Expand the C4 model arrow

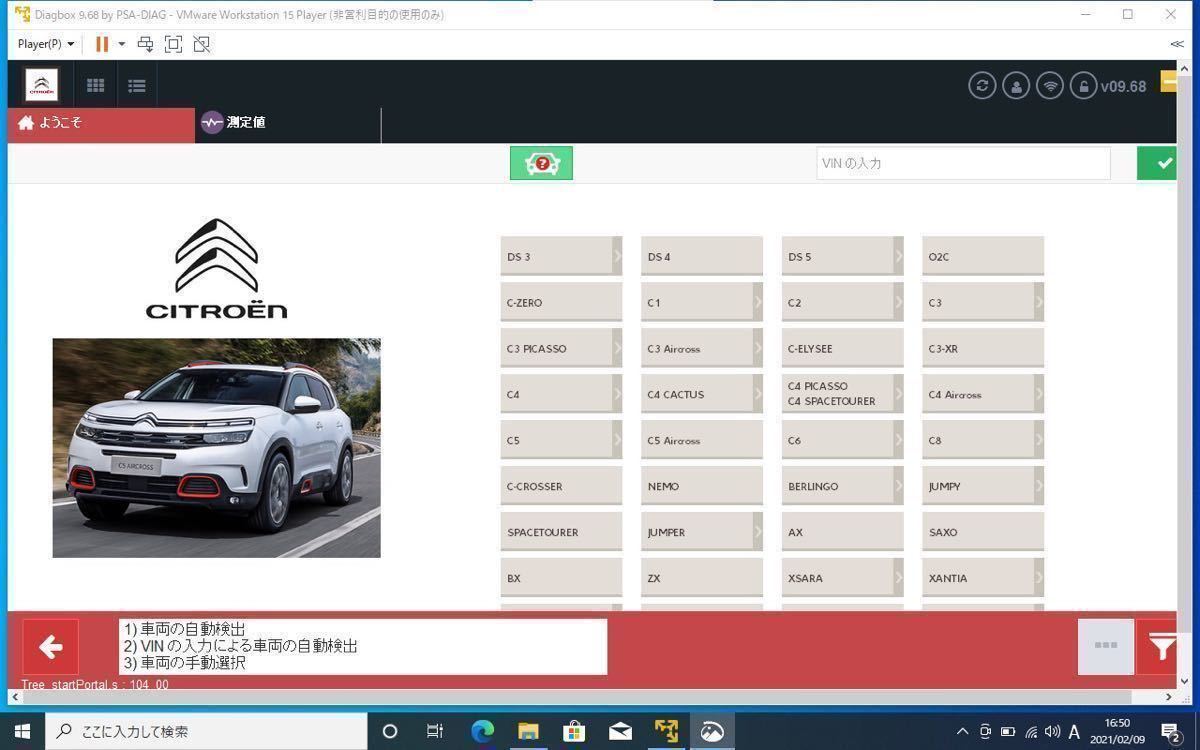click(x=617, y=395)
